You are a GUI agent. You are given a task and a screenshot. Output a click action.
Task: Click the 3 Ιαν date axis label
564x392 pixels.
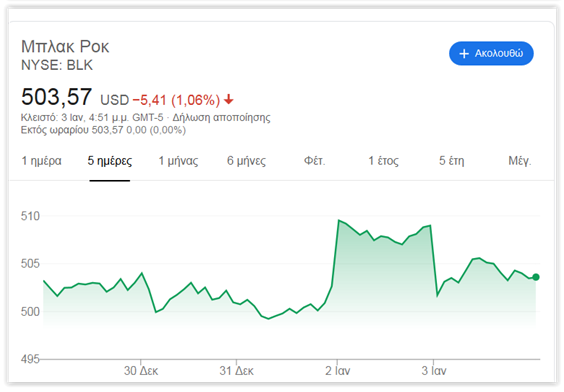coord(434,371)
